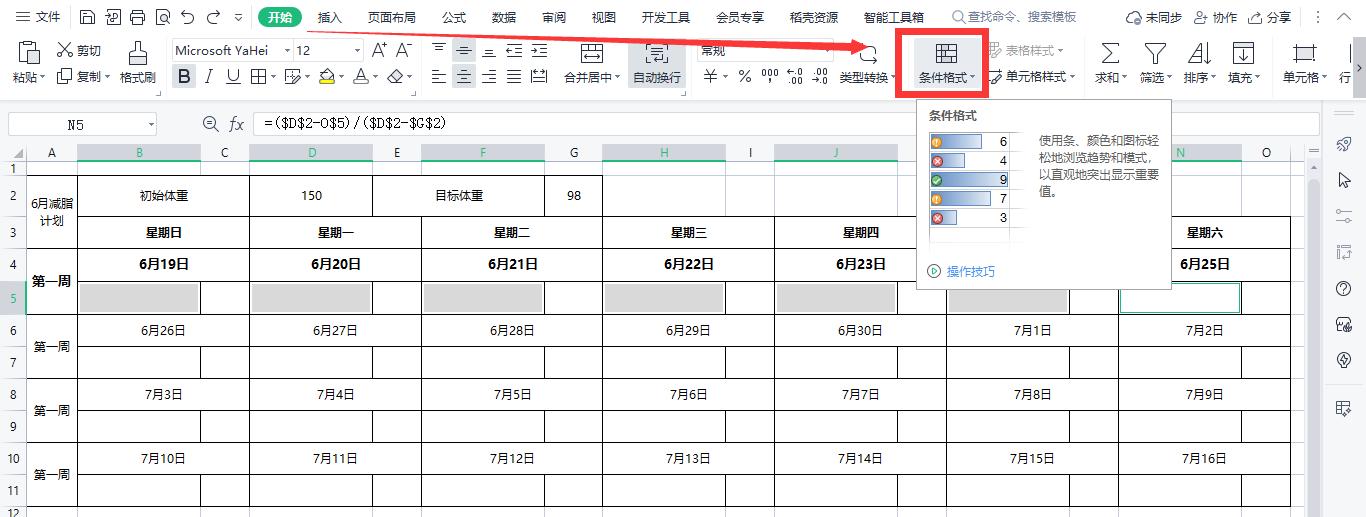Switch to the 页面布局 Page Layout tab
Image resolution: width=1366 pixels, height=517 pixels.
(x=391, y=18)
